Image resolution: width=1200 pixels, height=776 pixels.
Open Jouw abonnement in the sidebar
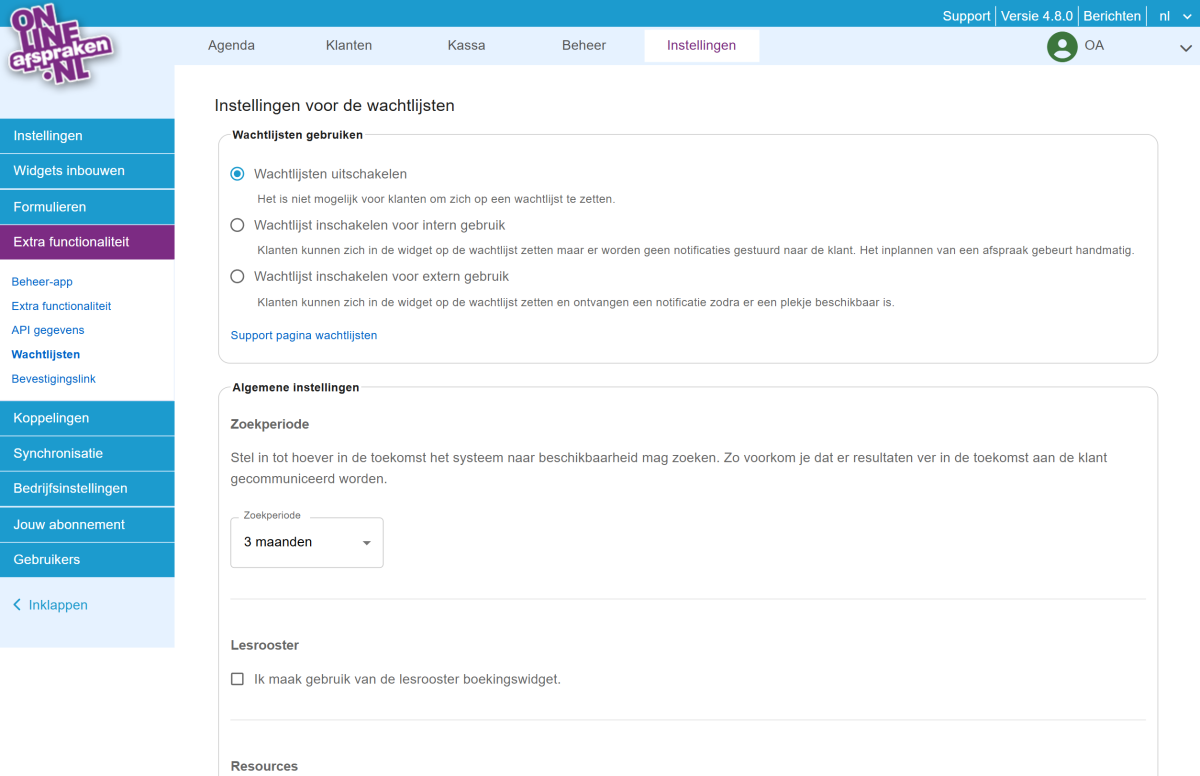(x=87, y=524)
